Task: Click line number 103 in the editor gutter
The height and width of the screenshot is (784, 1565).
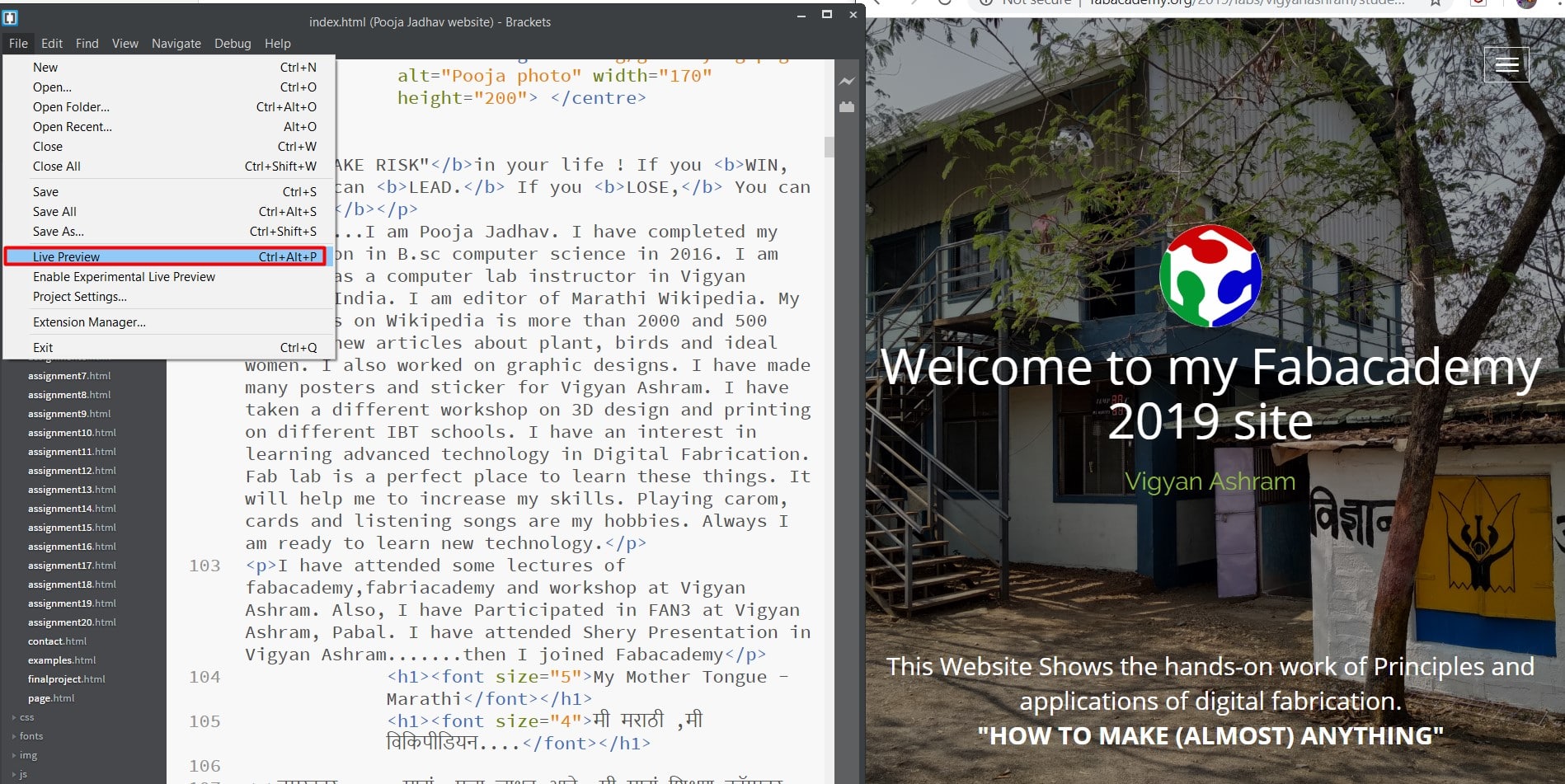Action: click(204, 566)
